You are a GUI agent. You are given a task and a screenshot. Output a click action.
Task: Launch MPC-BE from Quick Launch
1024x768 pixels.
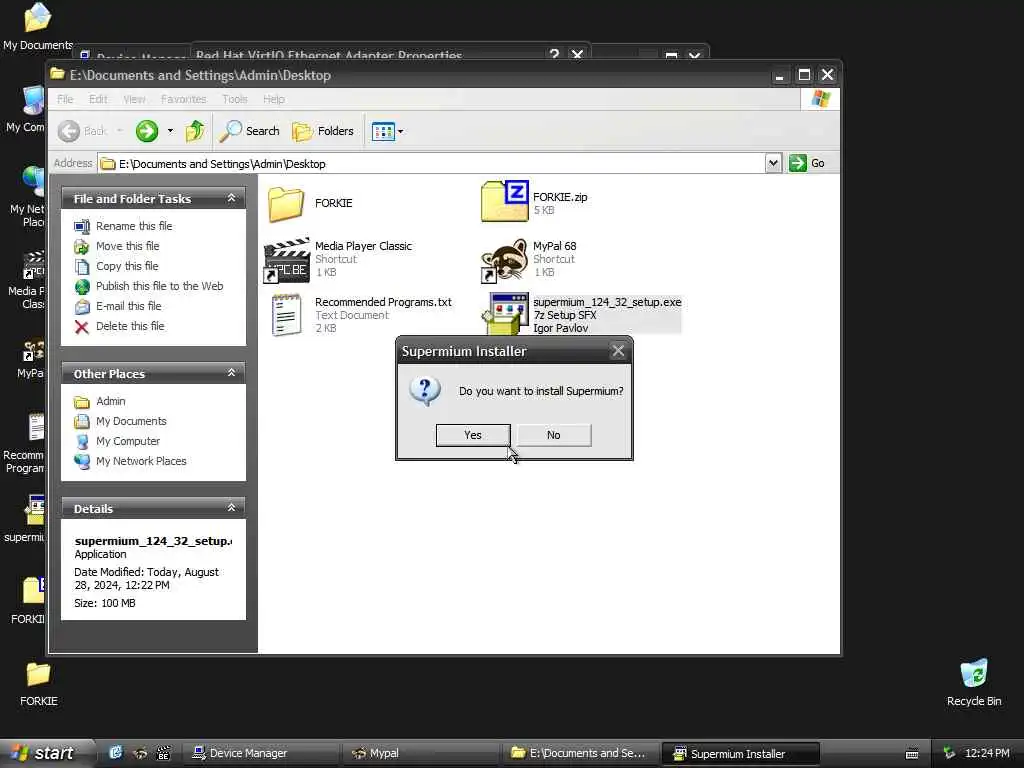[x=163, y=753]
